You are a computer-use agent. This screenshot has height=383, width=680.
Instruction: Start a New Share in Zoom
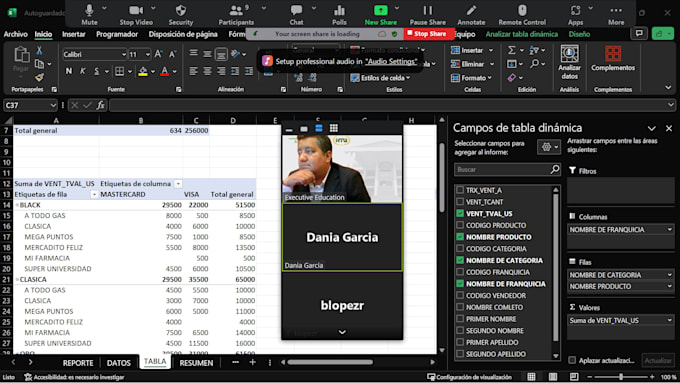click(380, 15)
